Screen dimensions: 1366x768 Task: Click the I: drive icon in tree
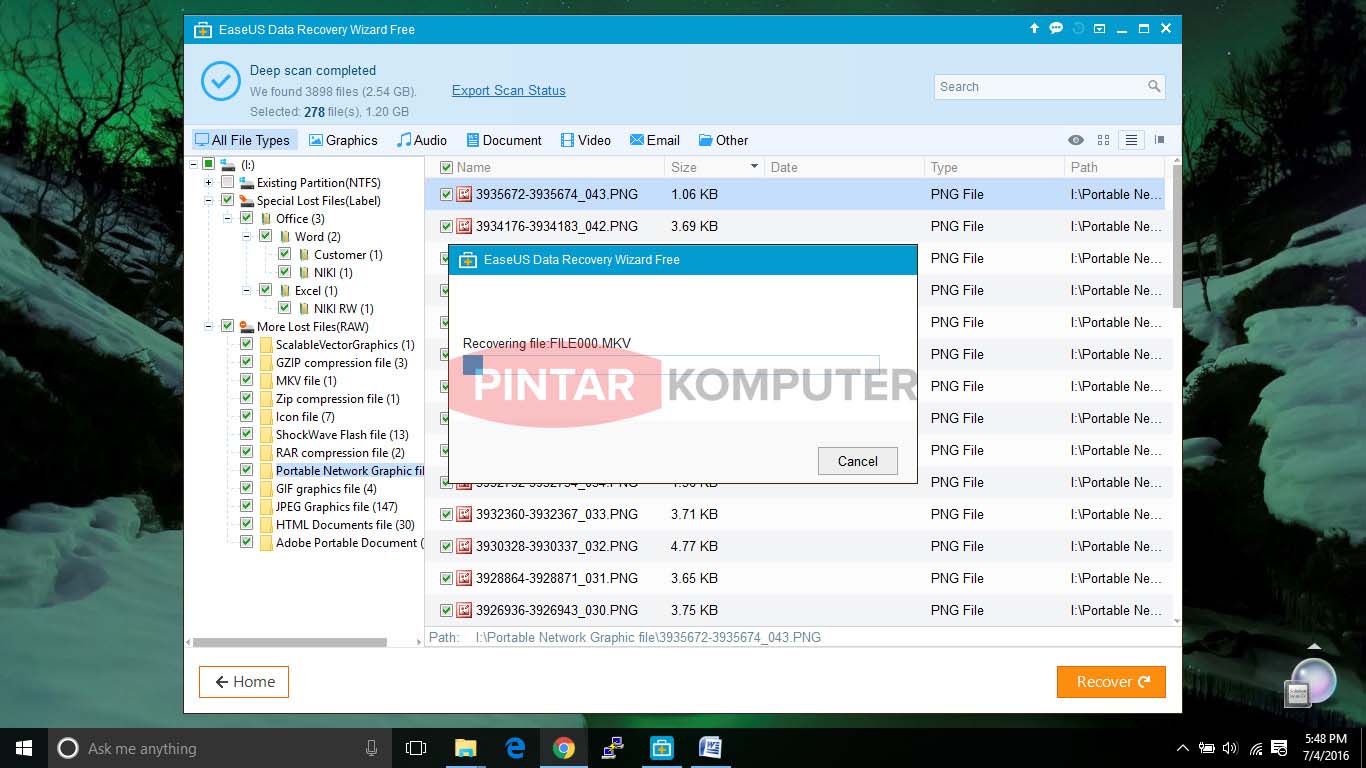tap(228, 164)
